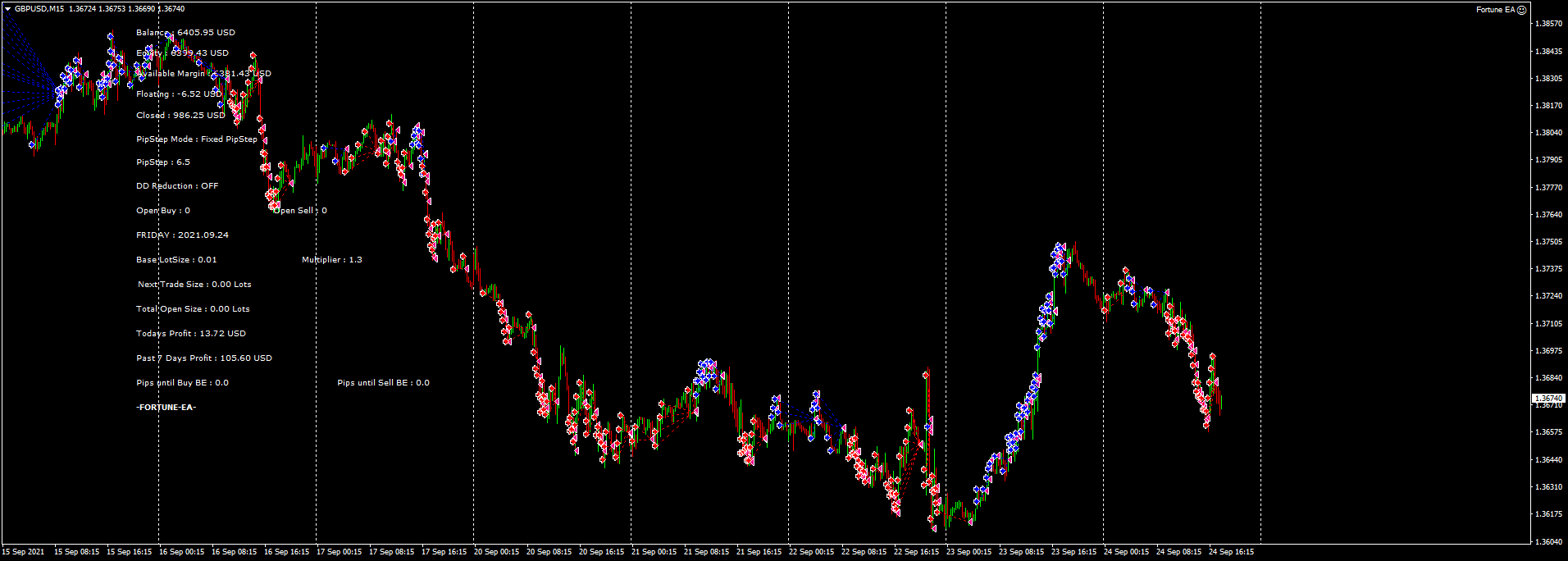Image resolution: width=1568 pixels, height=561 pixels.
Task: Click the Closed : 986.25 USD label
Action: click(180, 116)
